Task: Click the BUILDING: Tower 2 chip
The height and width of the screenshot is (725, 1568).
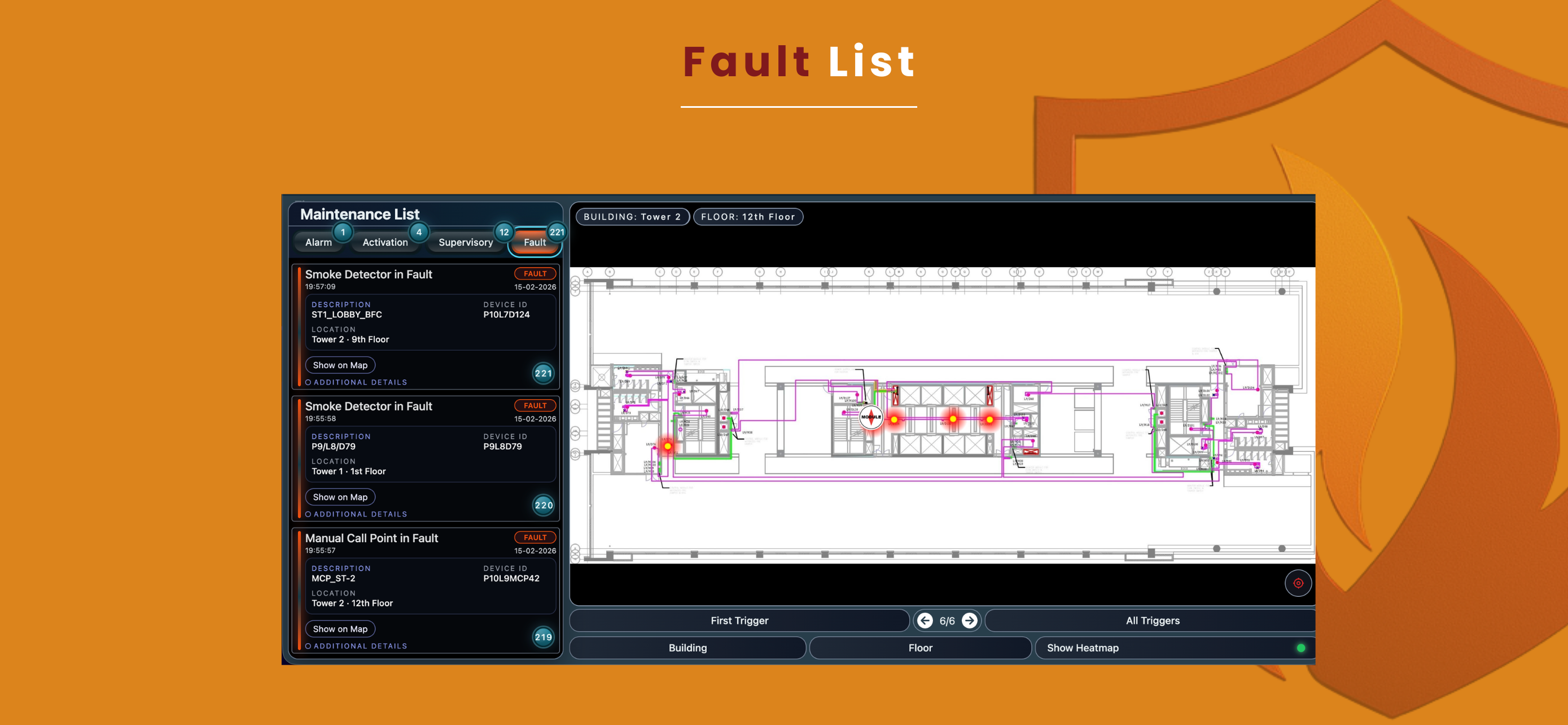Action: tap(632, 217)
